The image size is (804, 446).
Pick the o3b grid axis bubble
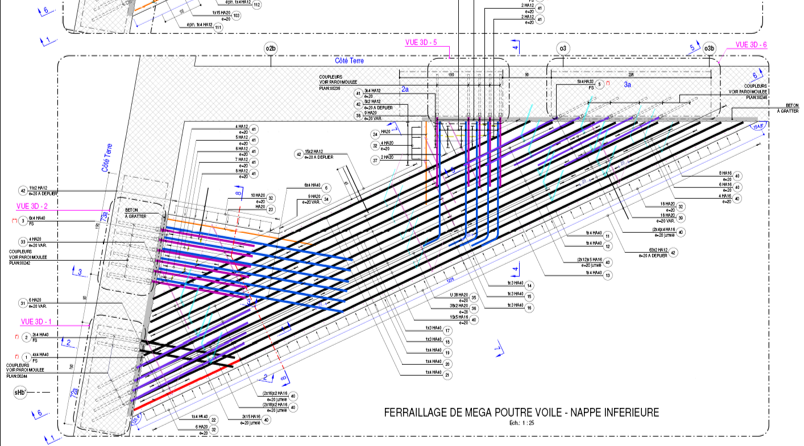point(710,48)
